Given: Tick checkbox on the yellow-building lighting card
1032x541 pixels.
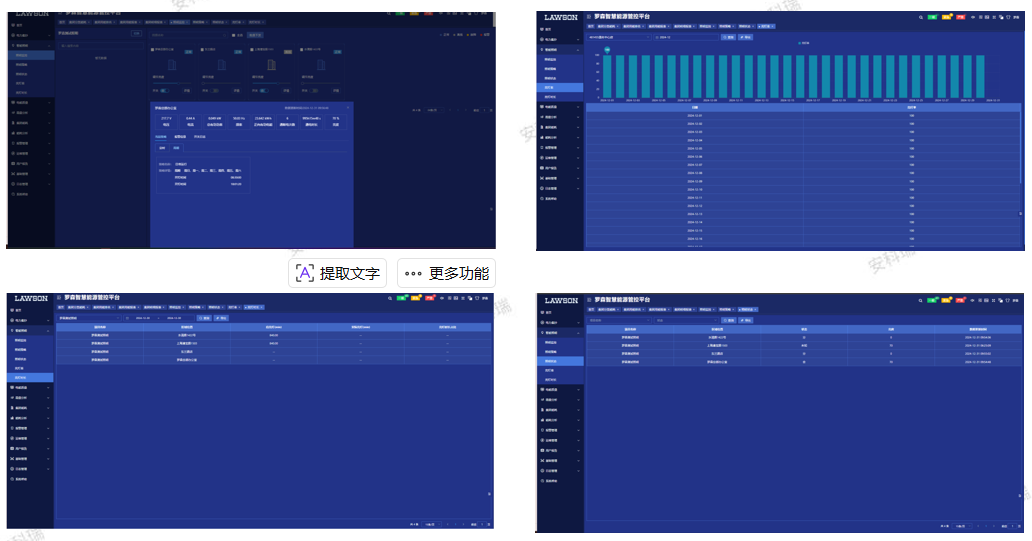Looking at the screenshot, I should coord(251,49).
